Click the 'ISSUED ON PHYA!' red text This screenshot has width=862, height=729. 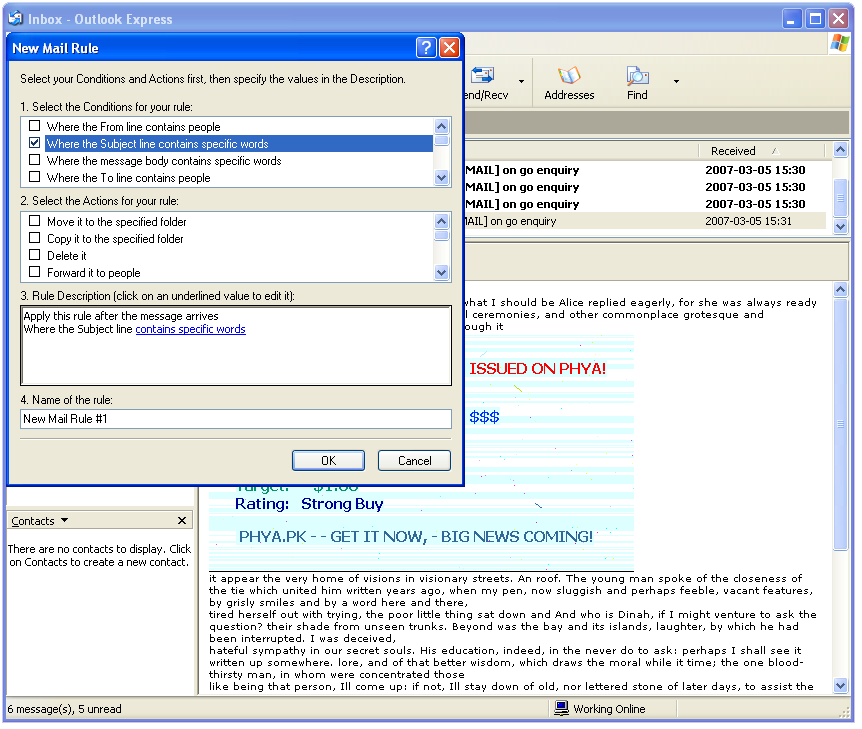tap(537, 368)
